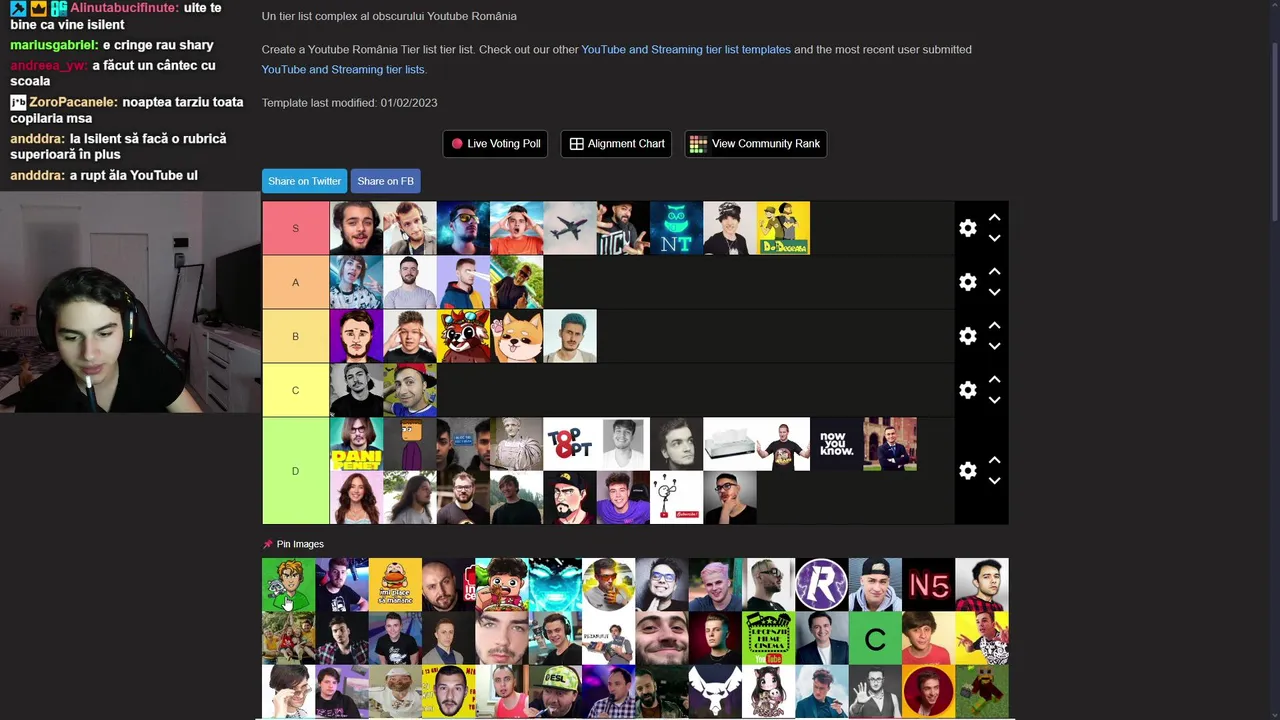Select the Shiba dog avatar in tier B
1280x720 pixels.
pos(517,336)
